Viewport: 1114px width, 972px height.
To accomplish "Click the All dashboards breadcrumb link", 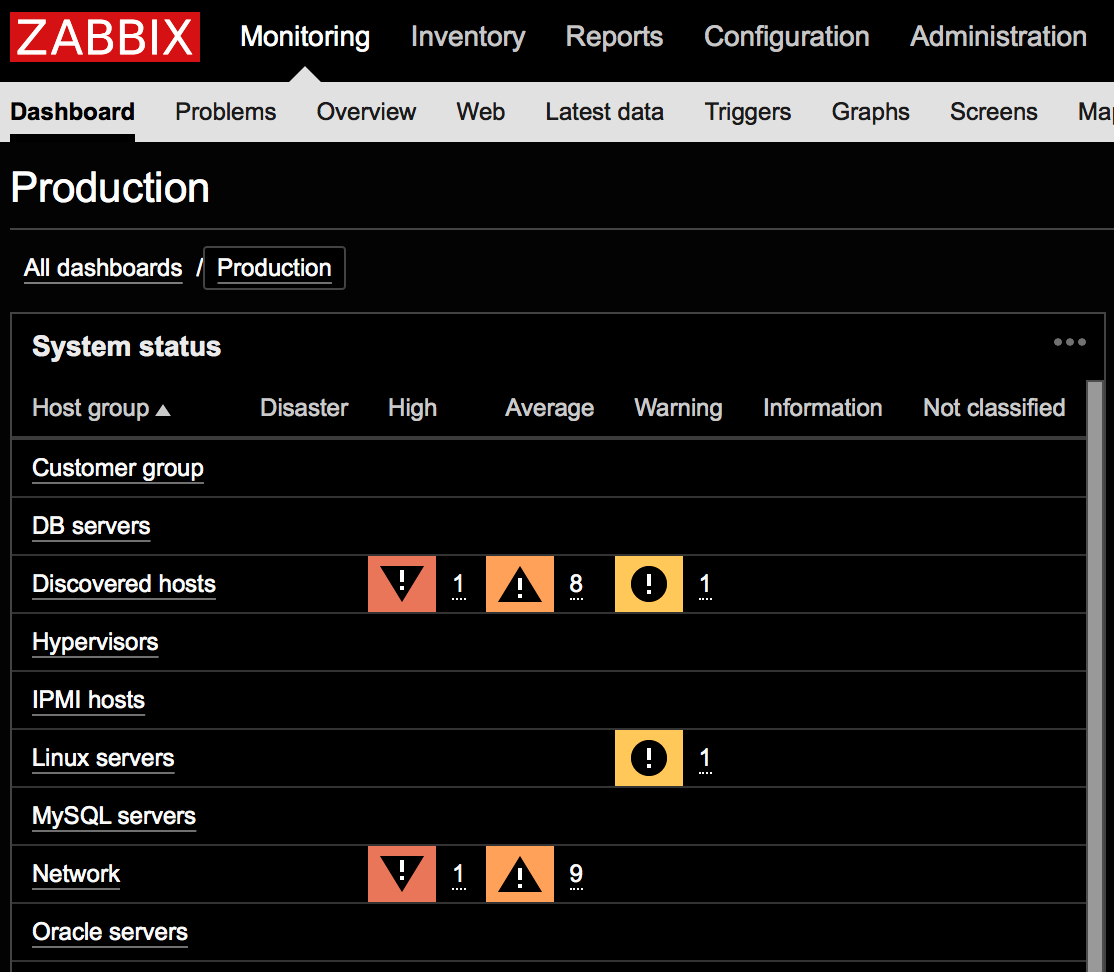I will click(103, 268).
